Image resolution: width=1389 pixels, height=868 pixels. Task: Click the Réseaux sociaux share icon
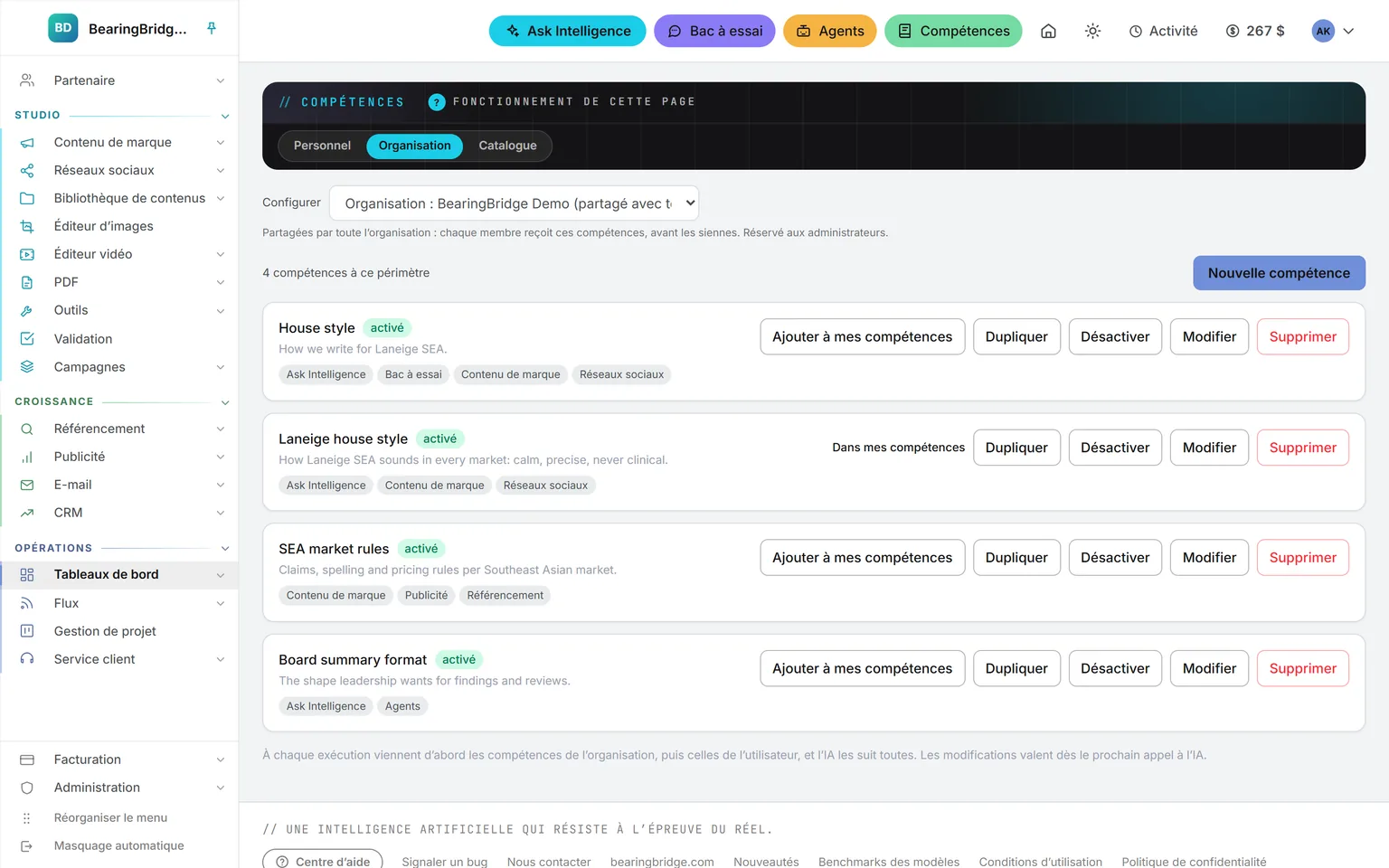coord(27,171)
